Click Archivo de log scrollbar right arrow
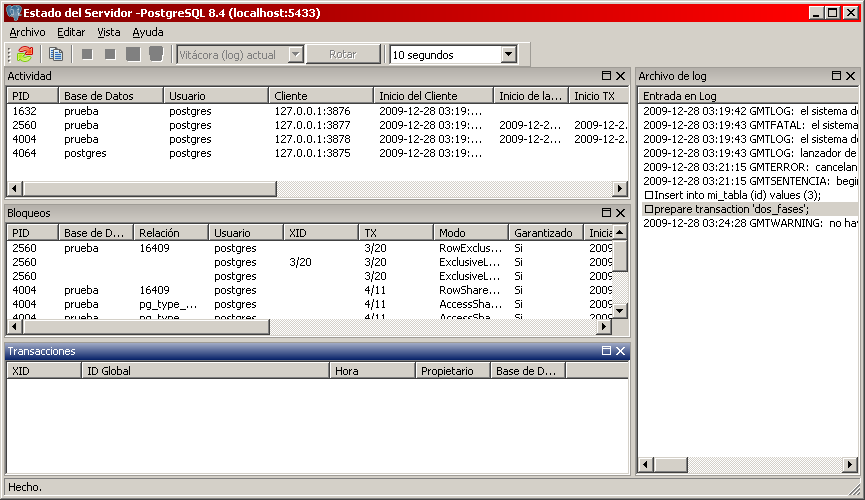This screenshot has height=500, width=865. coord(850,465)
